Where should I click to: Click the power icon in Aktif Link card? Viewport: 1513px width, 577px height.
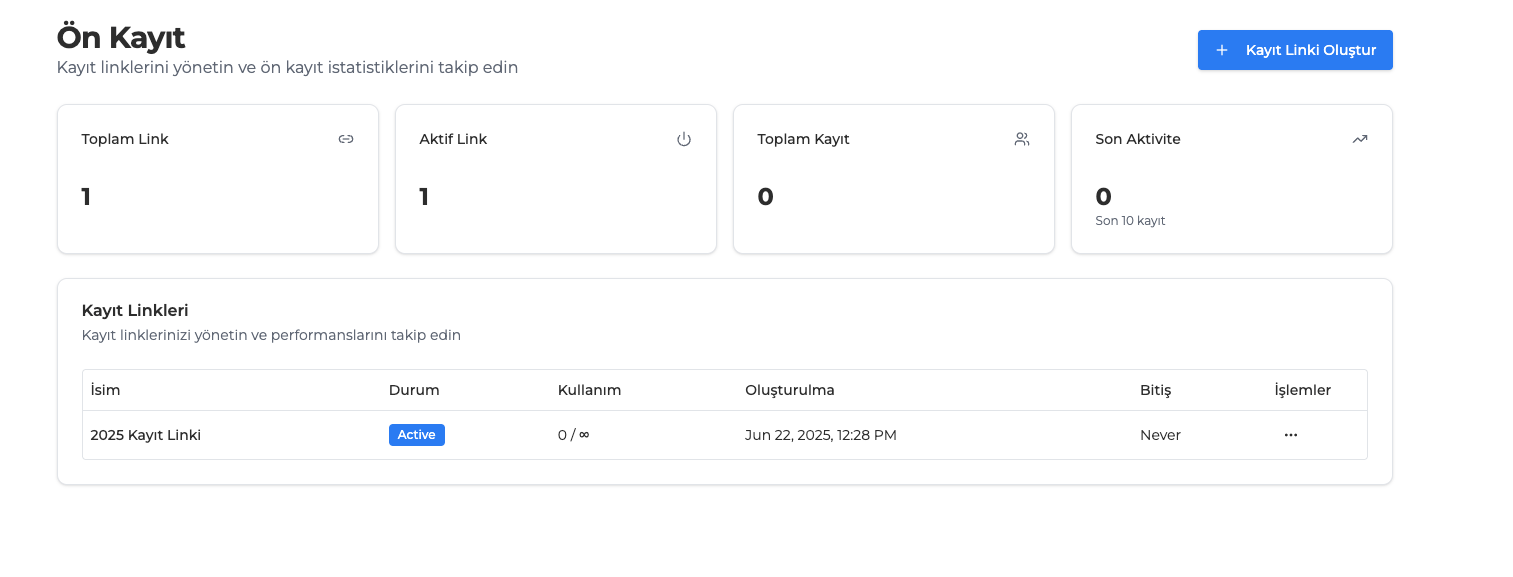[x=684, y=139]
